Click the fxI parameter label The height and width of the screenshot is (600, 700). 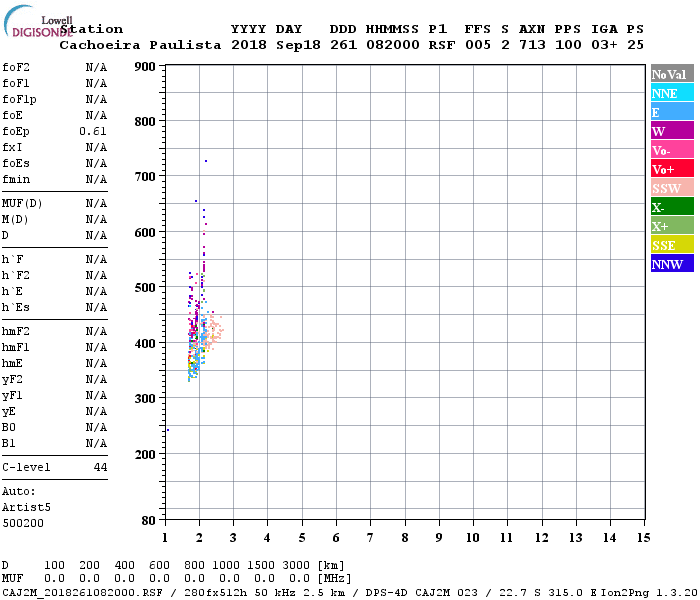click(12, 147)
